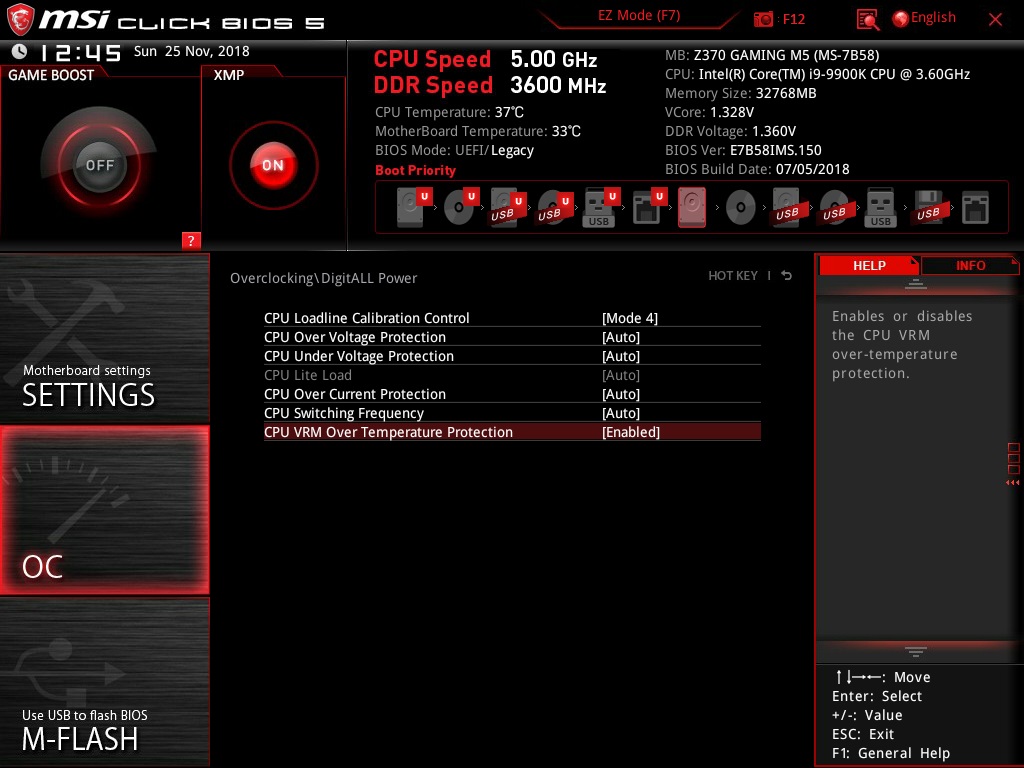
Task: Open CPU VRM Over Temperature Protection [Enabled] value
Action: click(x=631, y=432)
